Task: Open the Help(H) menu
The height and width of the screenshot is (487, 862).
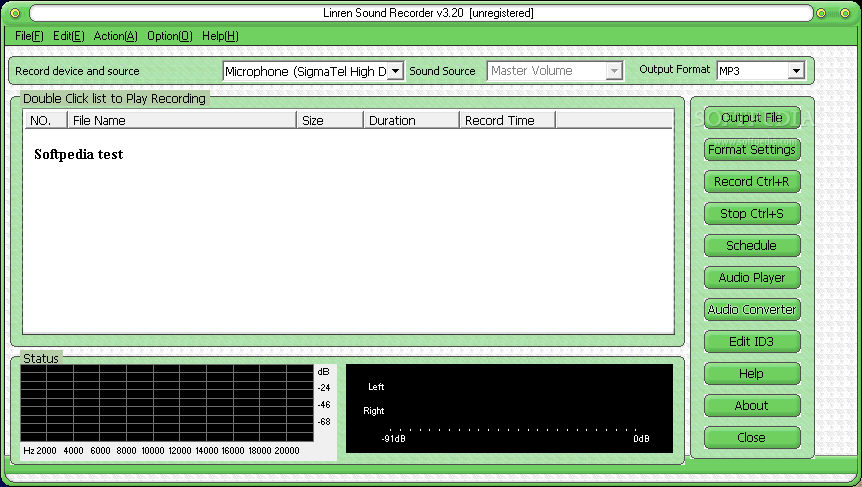Action: 220,36
